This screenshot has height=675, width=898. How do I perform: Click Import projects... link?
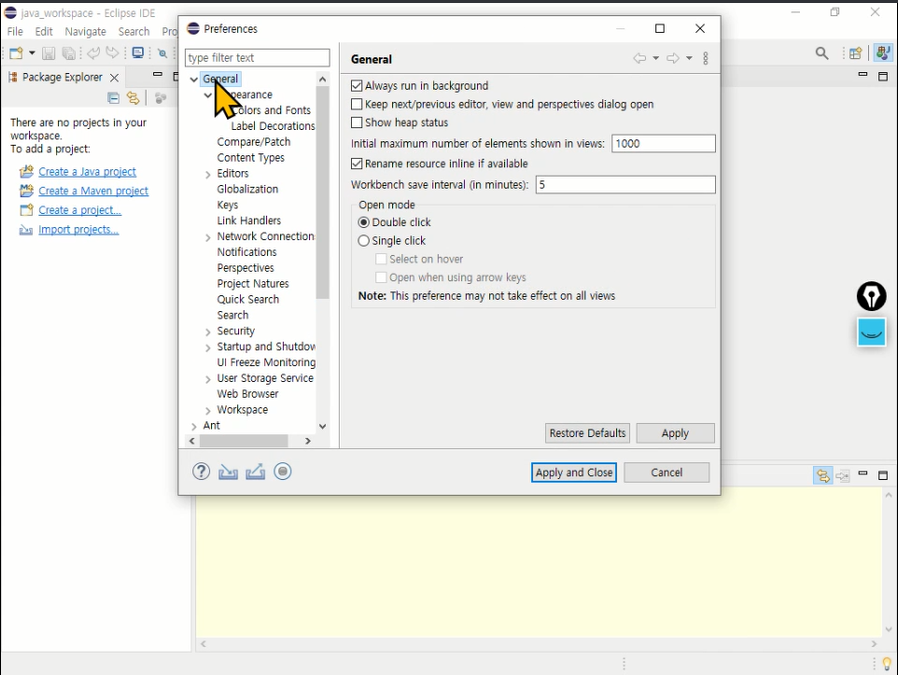click(x=78, y=230)
